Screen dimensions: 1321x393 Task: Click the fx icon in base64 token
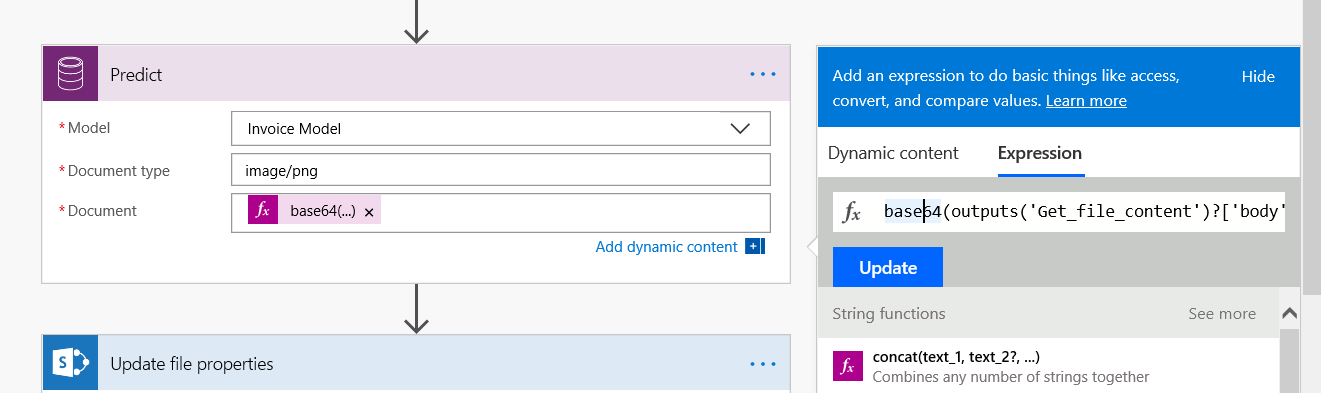click(263, 211)
